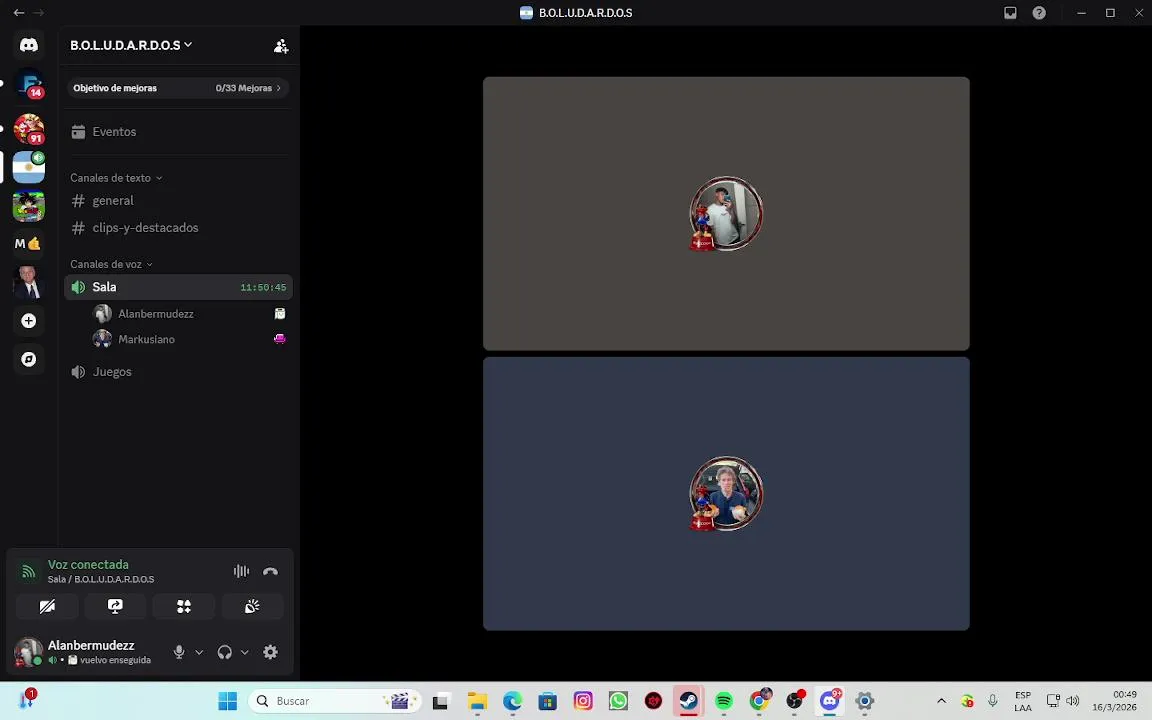1152x720 pixels.
Task: Click the Buscar taskbar search field
Action: (336, 702)
